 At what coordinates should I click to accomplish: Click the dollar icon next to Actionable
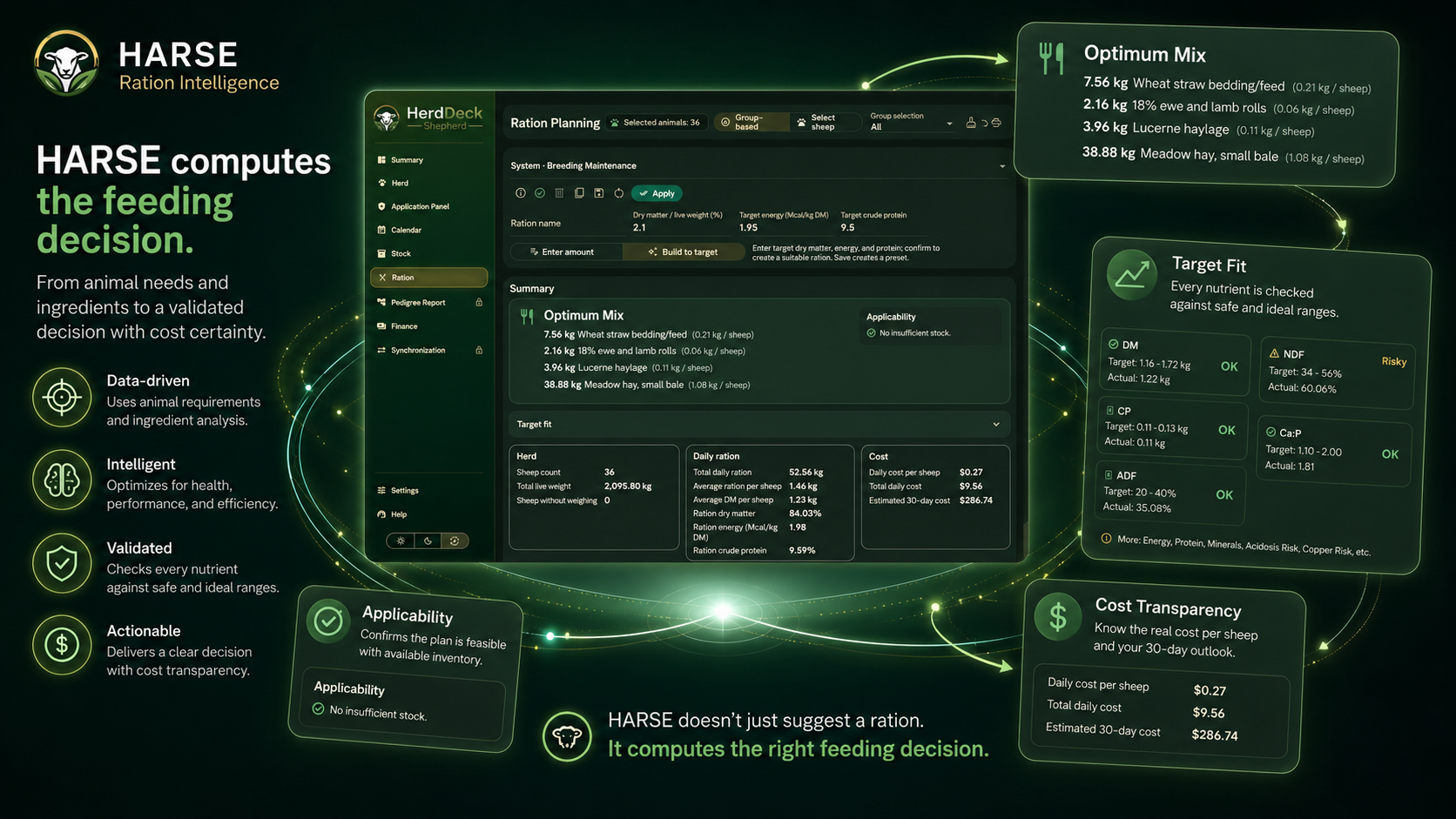62,645
